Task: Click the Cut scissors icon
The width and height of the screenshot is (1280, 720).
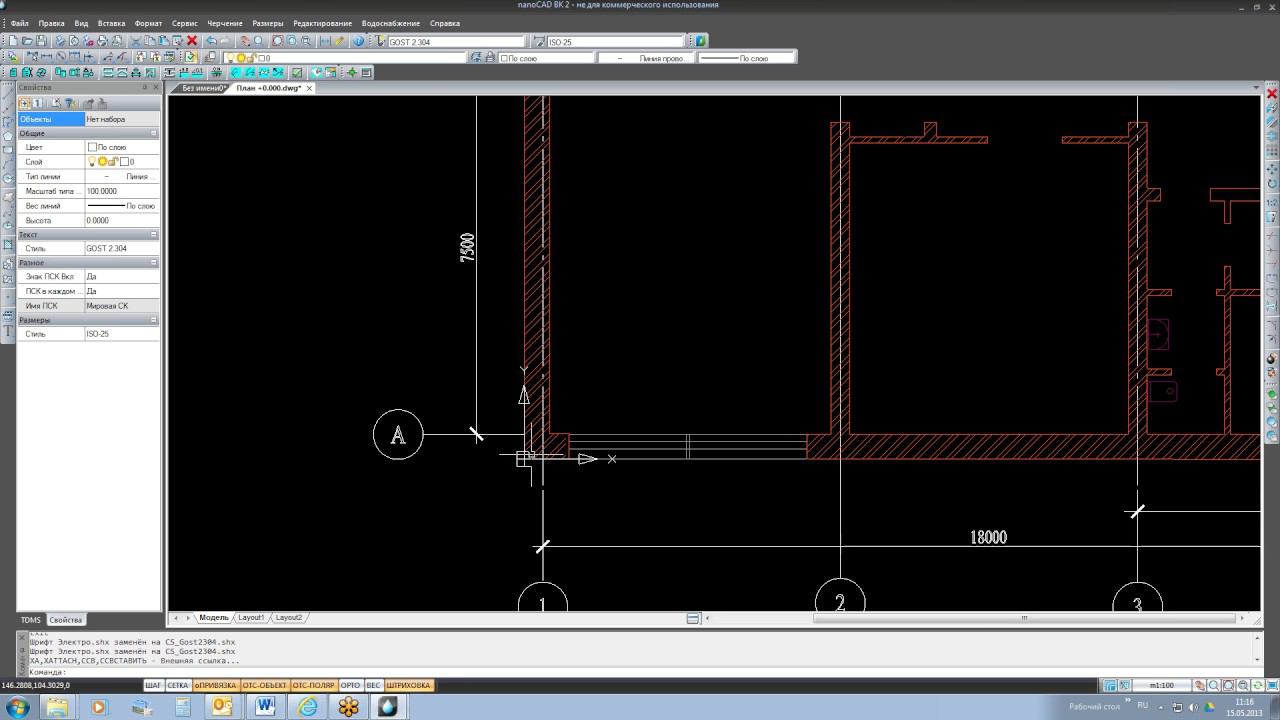Action: pos(135,41)
